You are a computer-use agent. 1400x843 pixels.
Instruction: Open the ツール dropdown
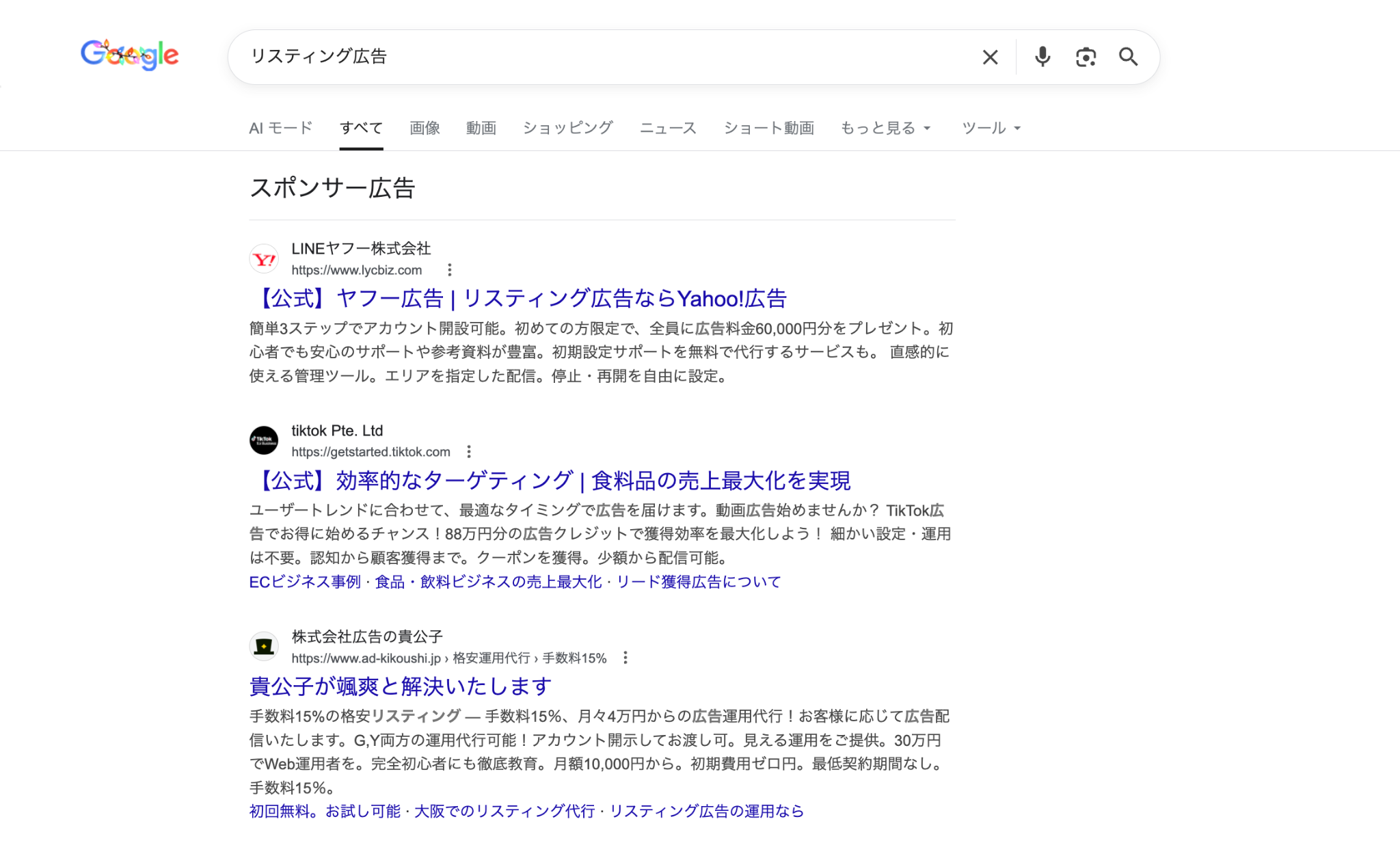(991, 128)
